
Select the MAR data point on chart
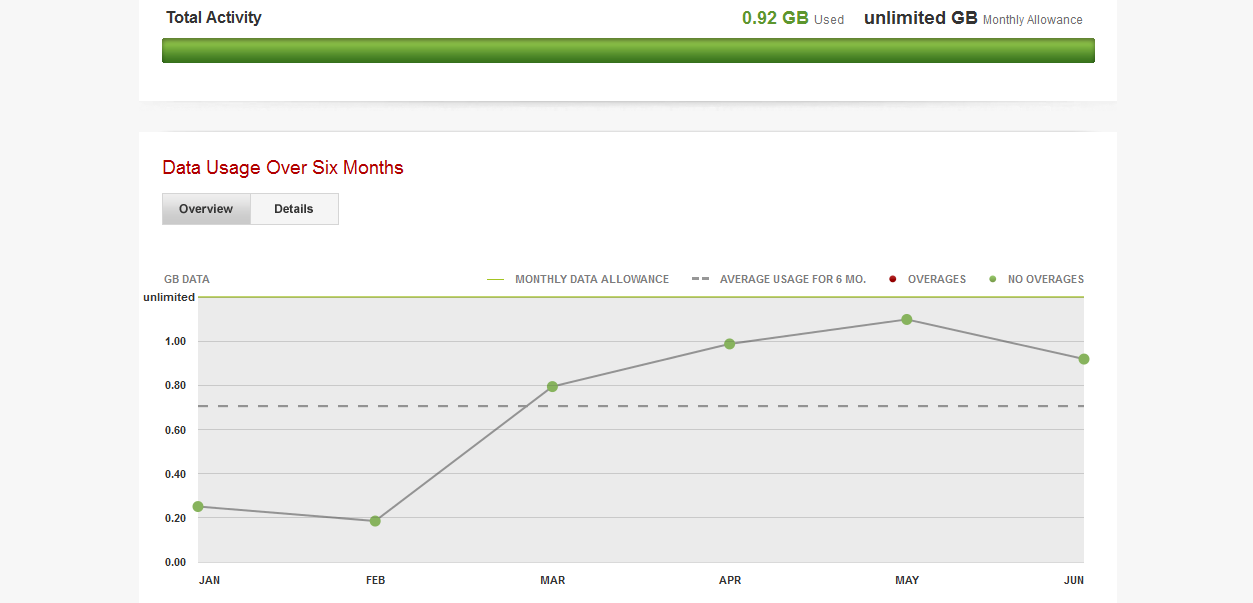pyautogui.click(x=552, y=386)
